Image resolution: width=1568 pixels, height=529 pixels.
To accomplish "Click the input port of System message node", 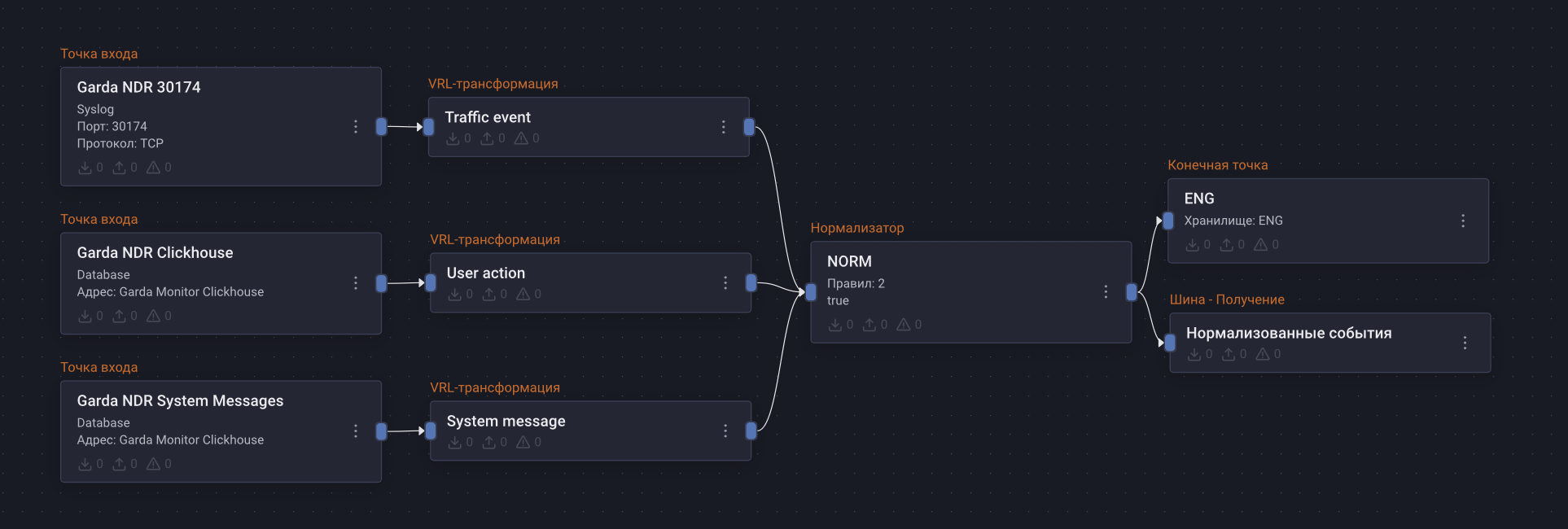I will (431, 431).
